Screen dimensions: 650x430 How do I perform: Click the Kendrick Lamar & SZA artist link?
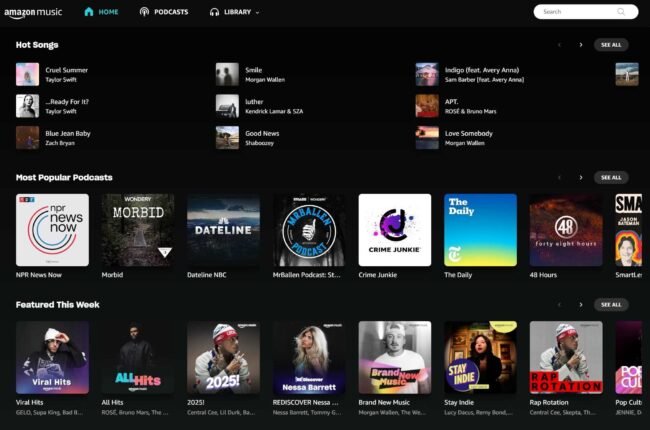(274, 111)
